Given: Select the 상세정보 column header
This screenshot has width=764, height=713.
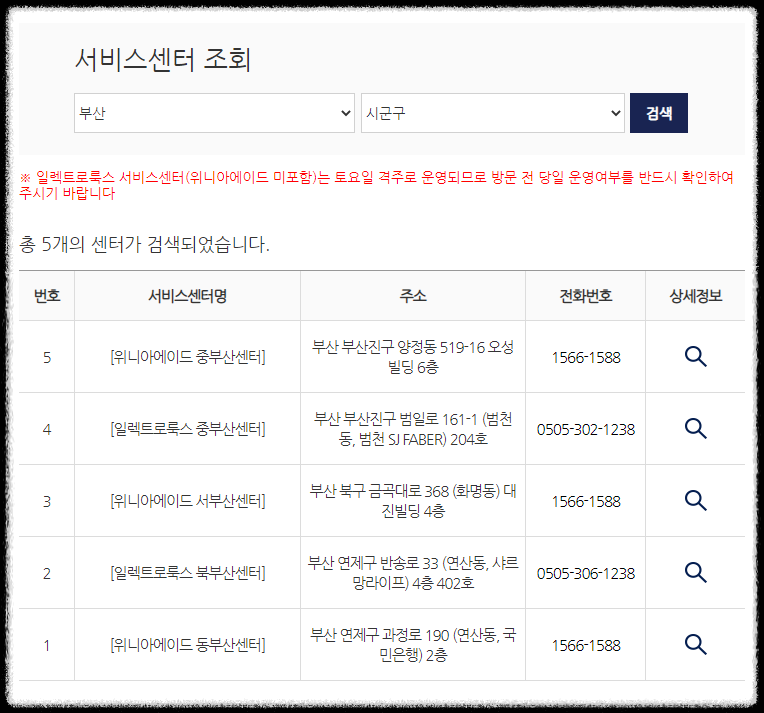Looking at the screenshot, I should pos(695,296).
